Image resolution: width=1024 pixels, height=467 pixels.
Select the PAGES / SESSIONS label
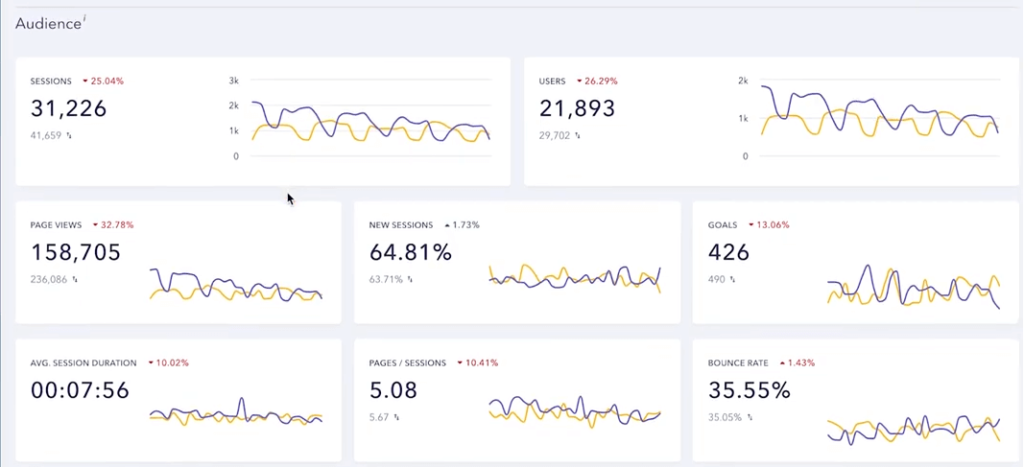(408, 363)
